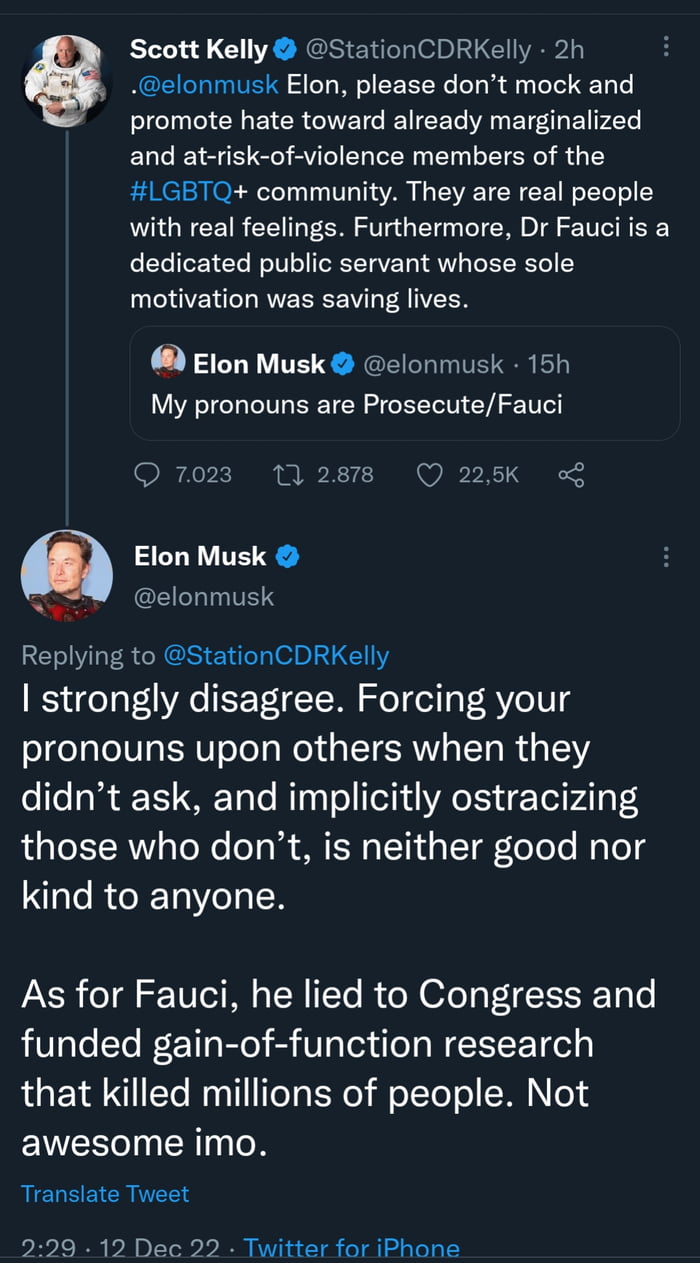Like Scott Kelly's tweet with the heart icon
Viewport: 700px width, 1263px height.
pyautogui.click(x=429, y=475)
